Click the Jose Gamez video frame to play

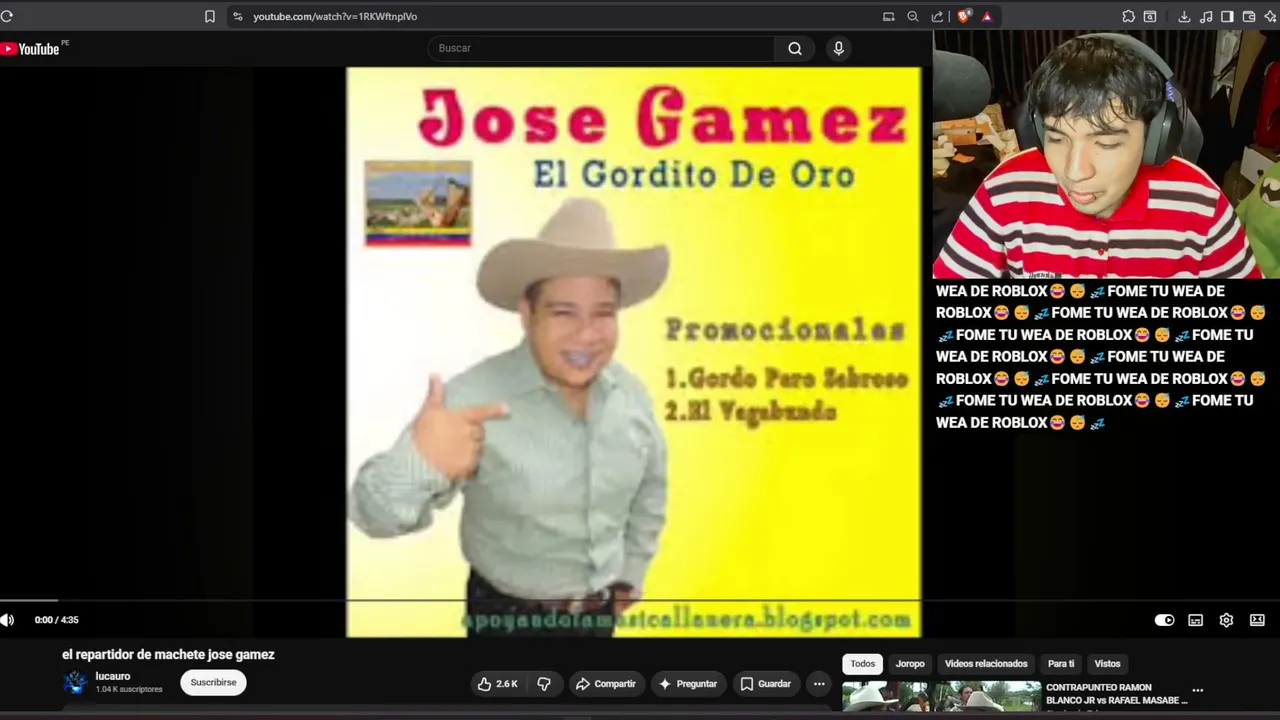click(x=633, y=352)
